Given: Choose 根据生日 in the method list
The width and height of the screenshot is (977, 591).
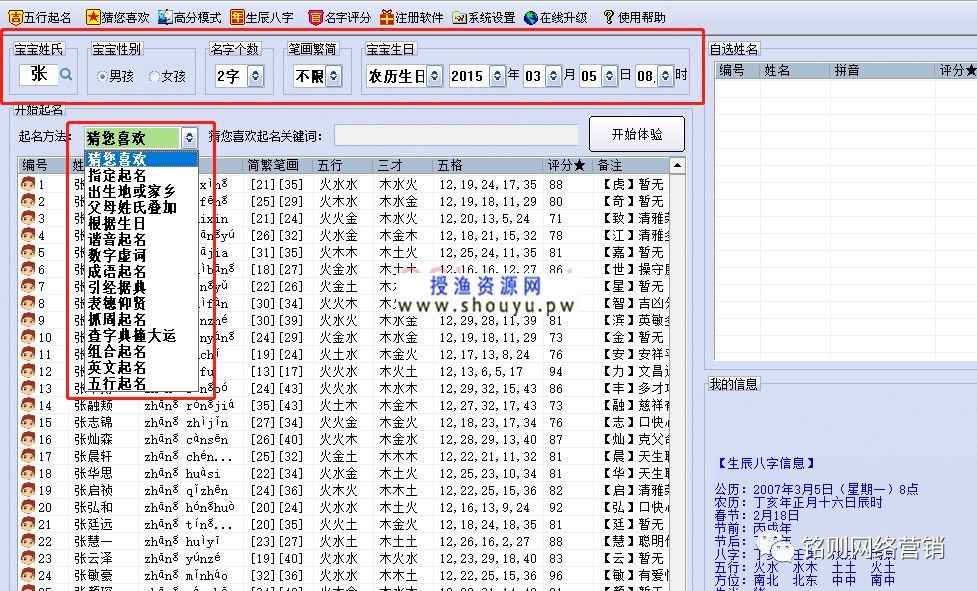Looking at the screenshot, I should (141, 223).
